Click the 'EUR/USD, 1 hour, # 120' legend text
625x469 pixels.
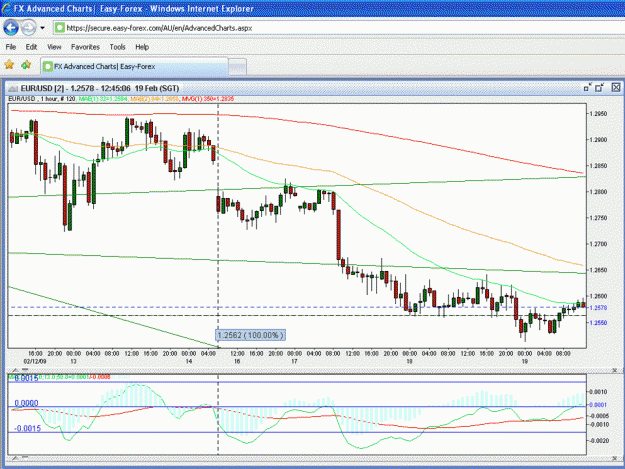[42, 98]
